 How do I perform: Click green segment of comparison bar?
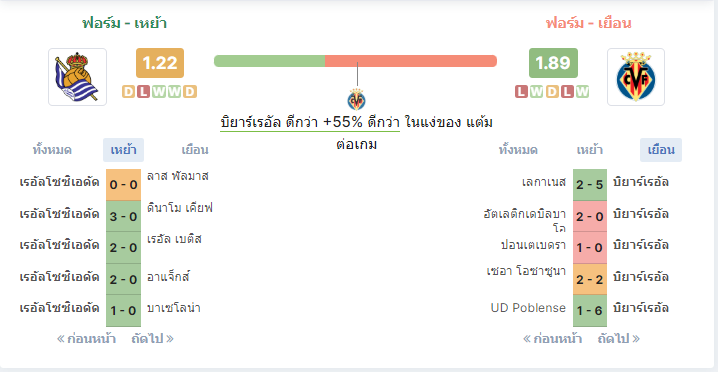pos(270,61)
